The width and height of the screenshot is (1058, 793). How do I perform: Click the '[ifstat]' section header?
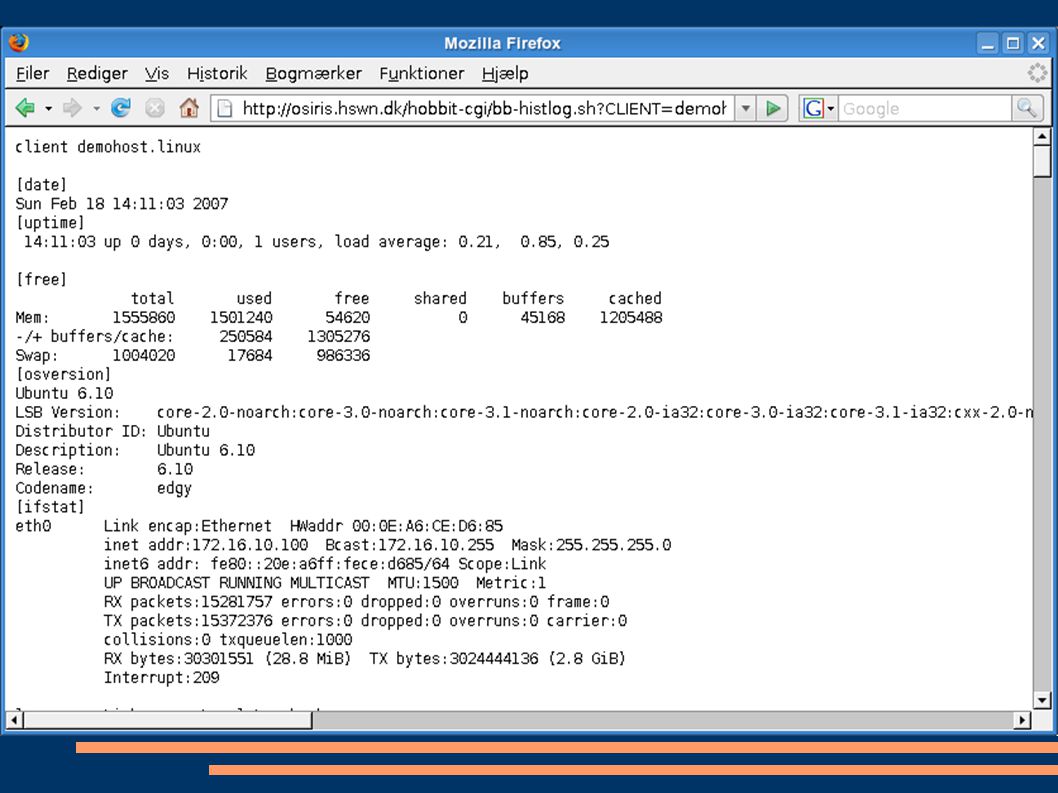point(50,507)
